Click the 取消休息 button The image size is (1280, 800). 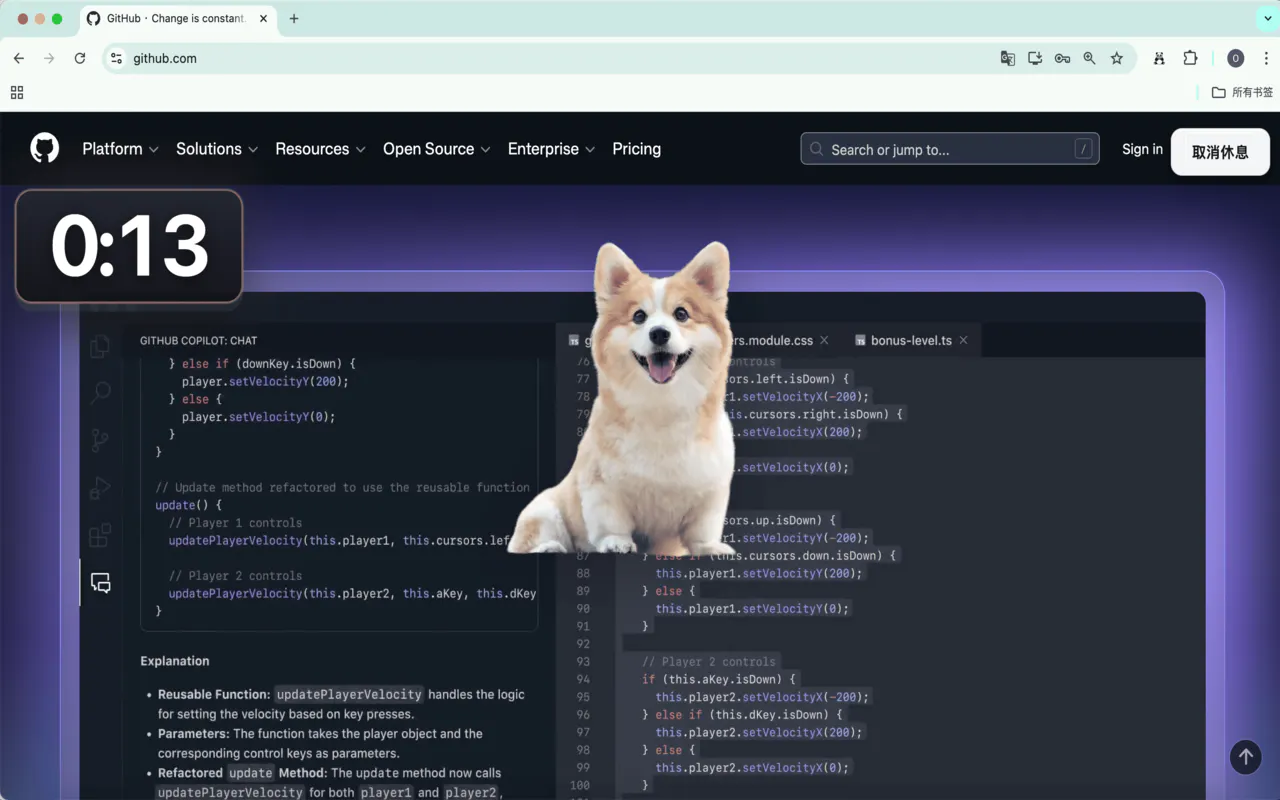click(x=1220, y=152)
